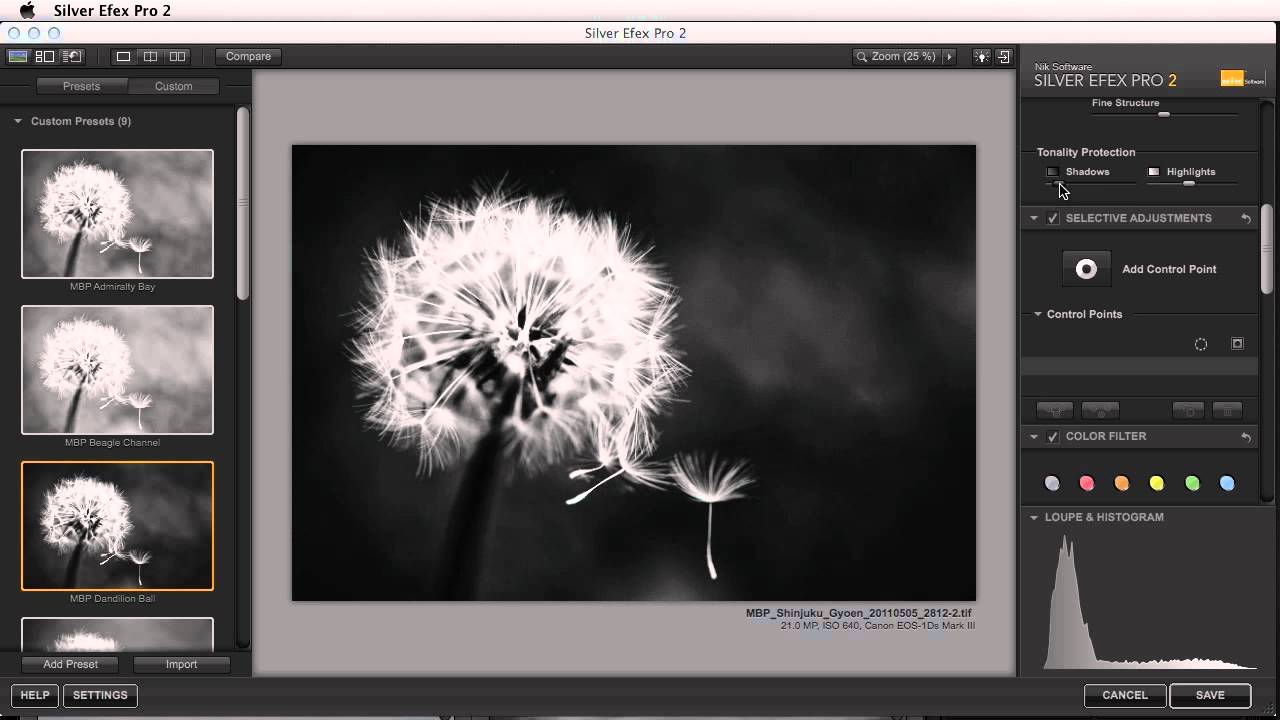This screenshot has width=1280, height=720.
Task: Hide the preset browser panel
Action: [x=18, y=57]
